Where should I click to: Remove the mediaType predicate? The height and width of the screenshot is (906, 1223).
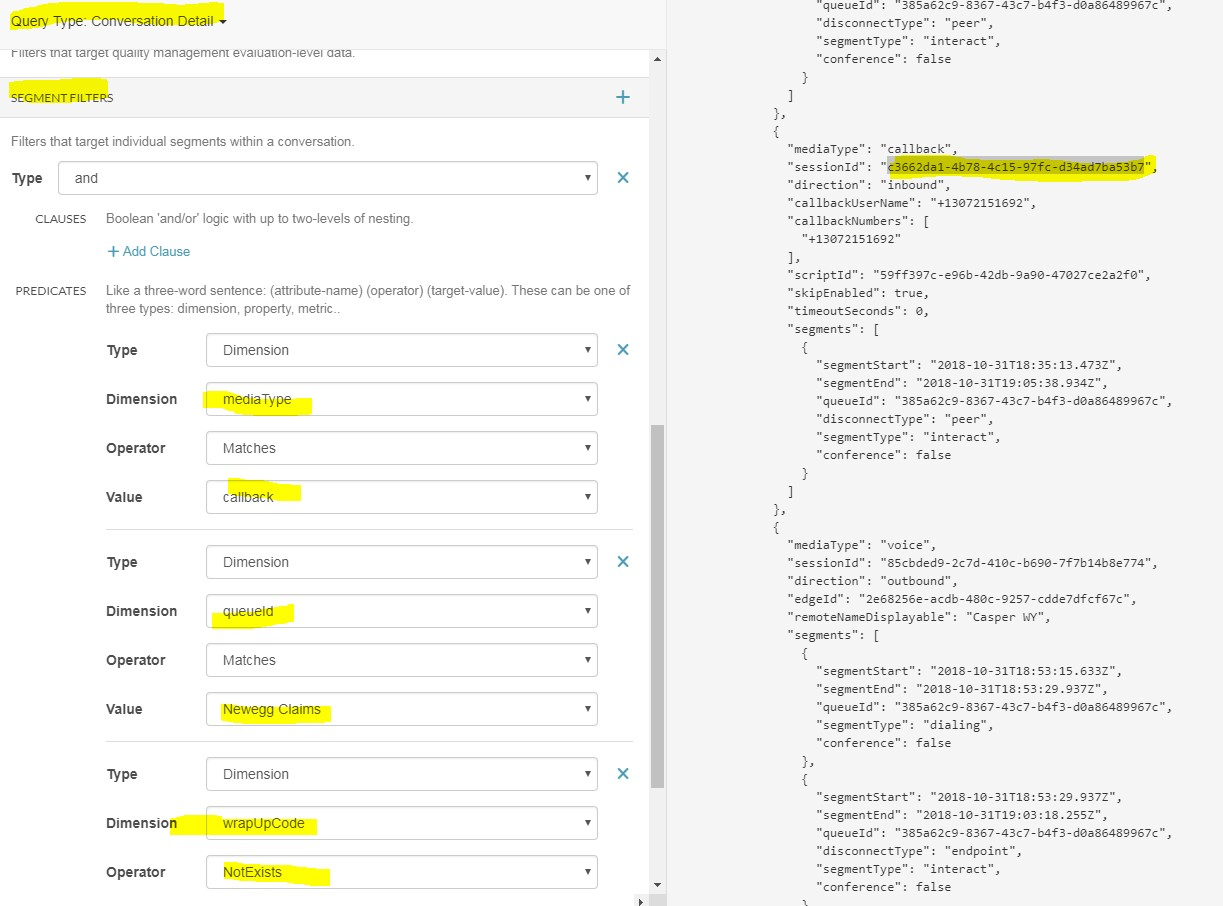click(623, 349)
